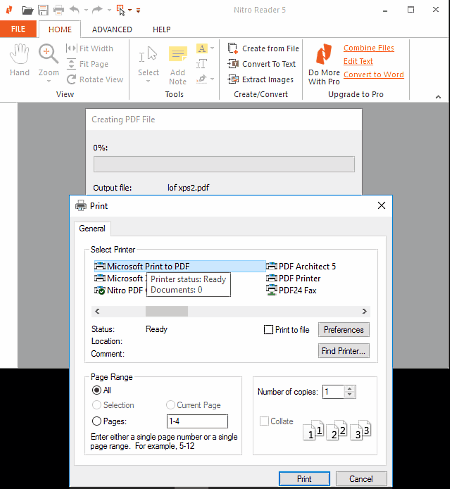This screenshot has width=450, height=489.
Task: Switch to the ADVANCED ribbon tab
Action: (x=112, y=29)
